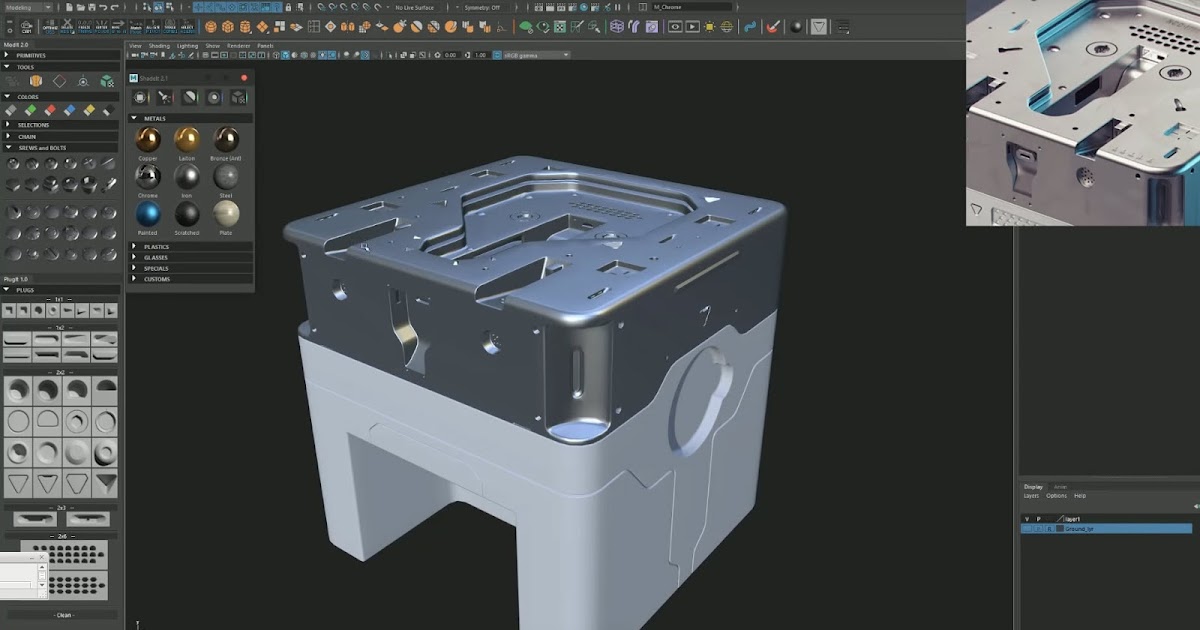Image resolution: width=1200 pixels, height=630 pixels.
Task: Switch to the Anim tab in layer editor
Action: pyautogui.click(x=1061, y=487)
